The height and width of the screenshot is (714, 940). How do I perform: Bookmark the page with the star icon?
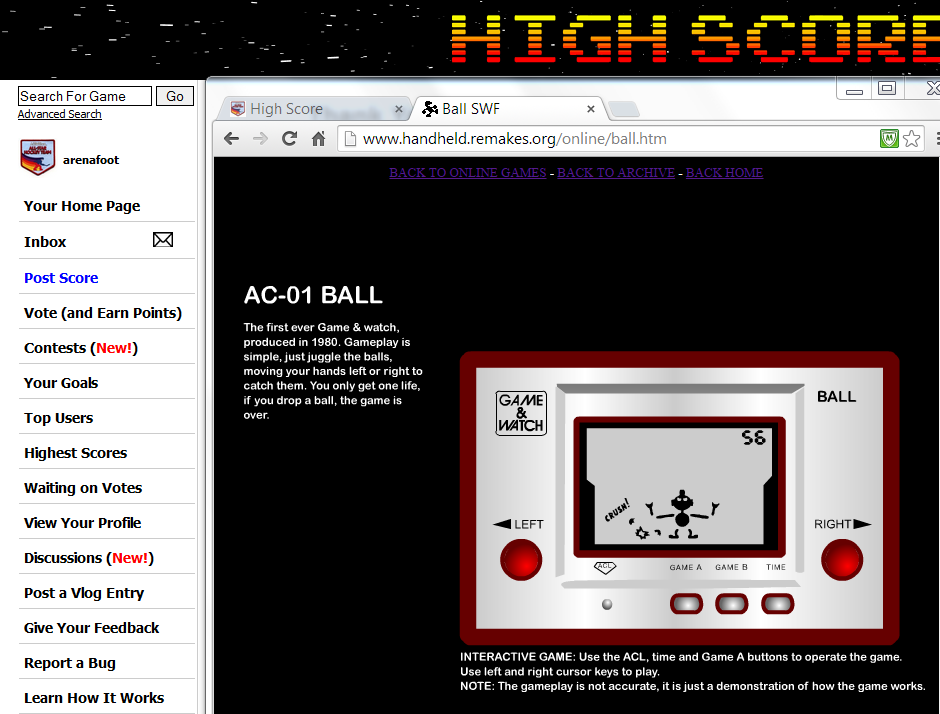pyautogui.click(x=911, y=139)
